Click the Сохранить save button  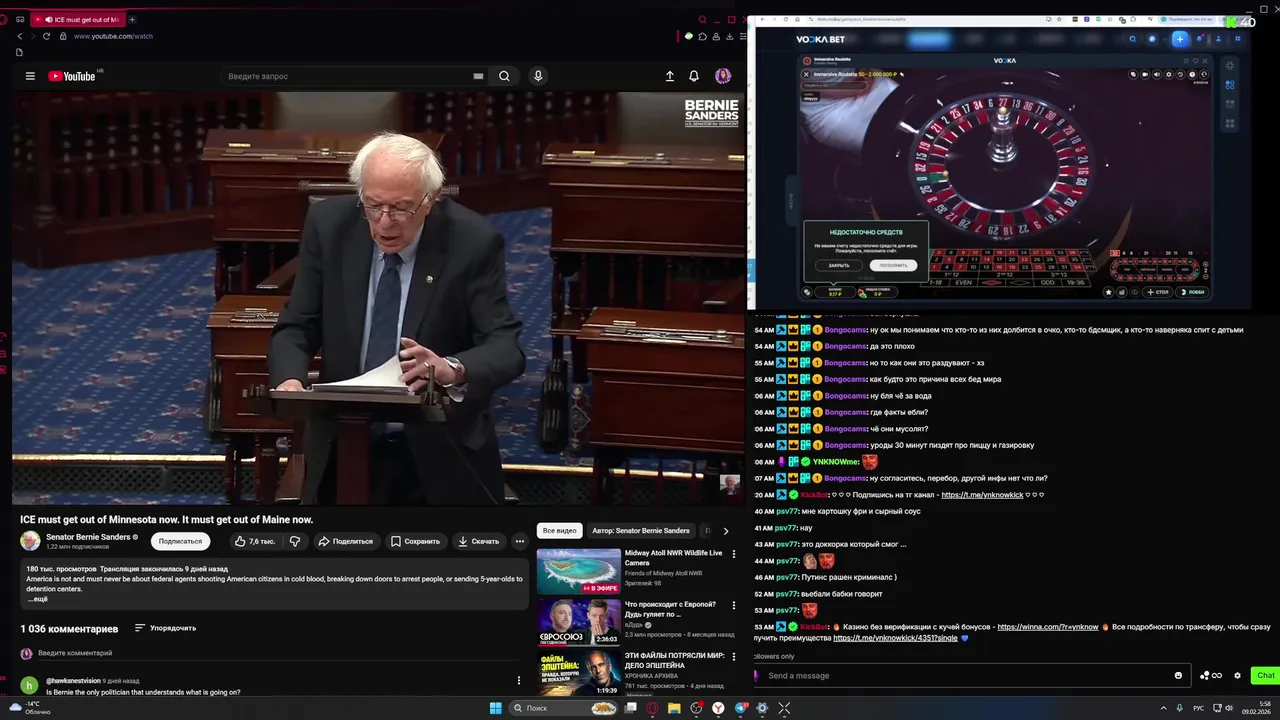click(x=415, y=541)
